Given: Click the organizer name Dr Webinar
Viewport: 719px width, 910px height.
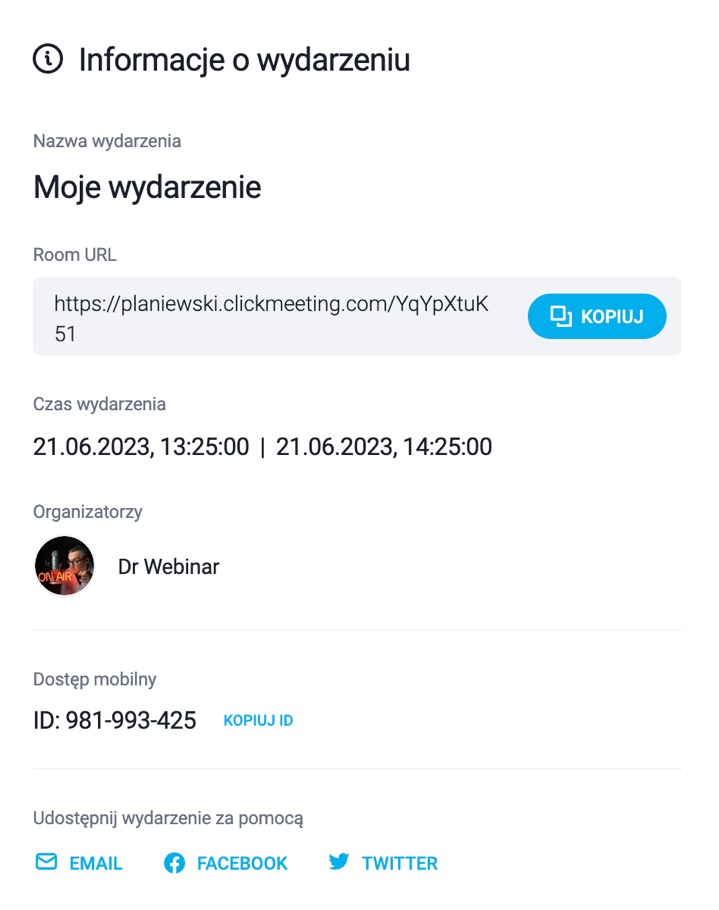Looking at the screenshot, I should [x=168, y=567].
